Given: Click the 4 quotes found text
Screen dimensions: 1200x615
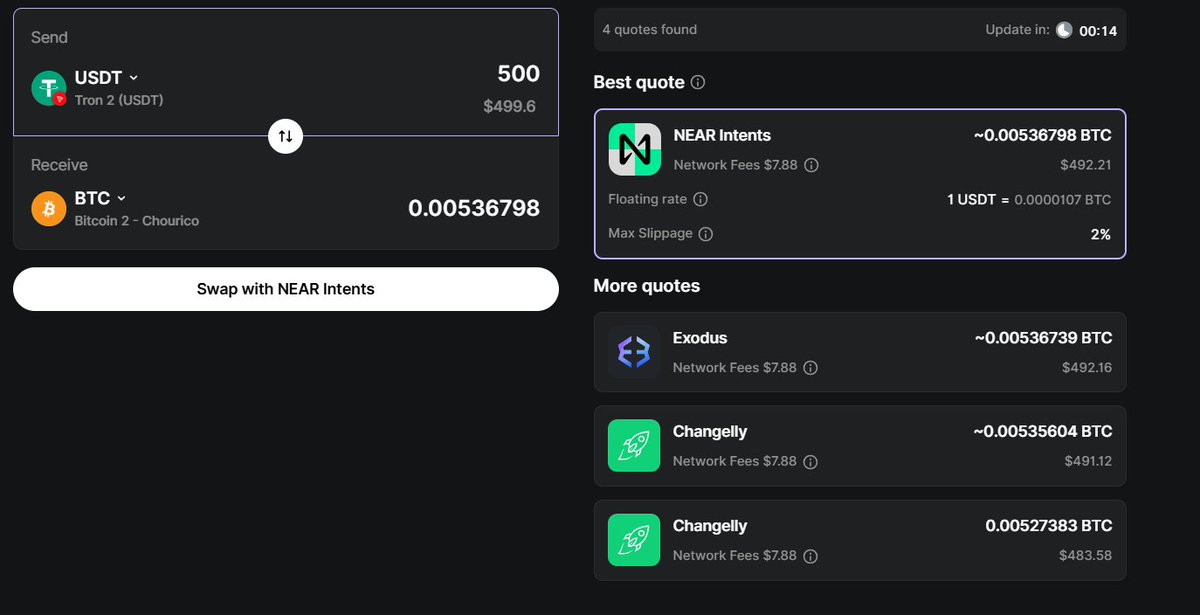Looking at the screenshot, I should coord(650,30).
